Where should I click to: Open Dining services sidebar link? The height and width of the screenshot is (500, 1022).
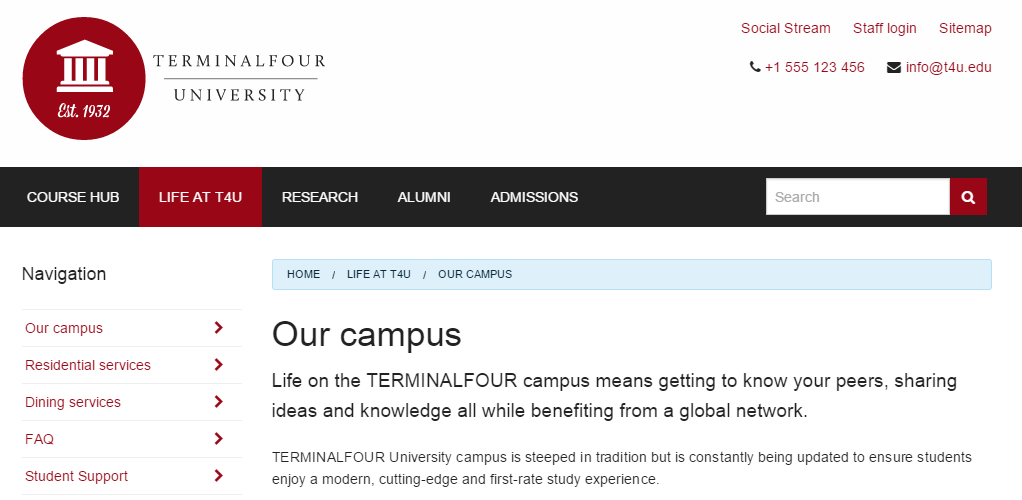point(73,402)
